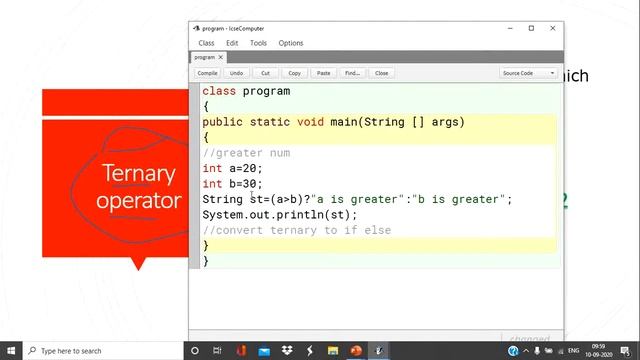Close the BlueJ editor window
The width and height of the screenshot is (640, 360).
click(553, 28)
